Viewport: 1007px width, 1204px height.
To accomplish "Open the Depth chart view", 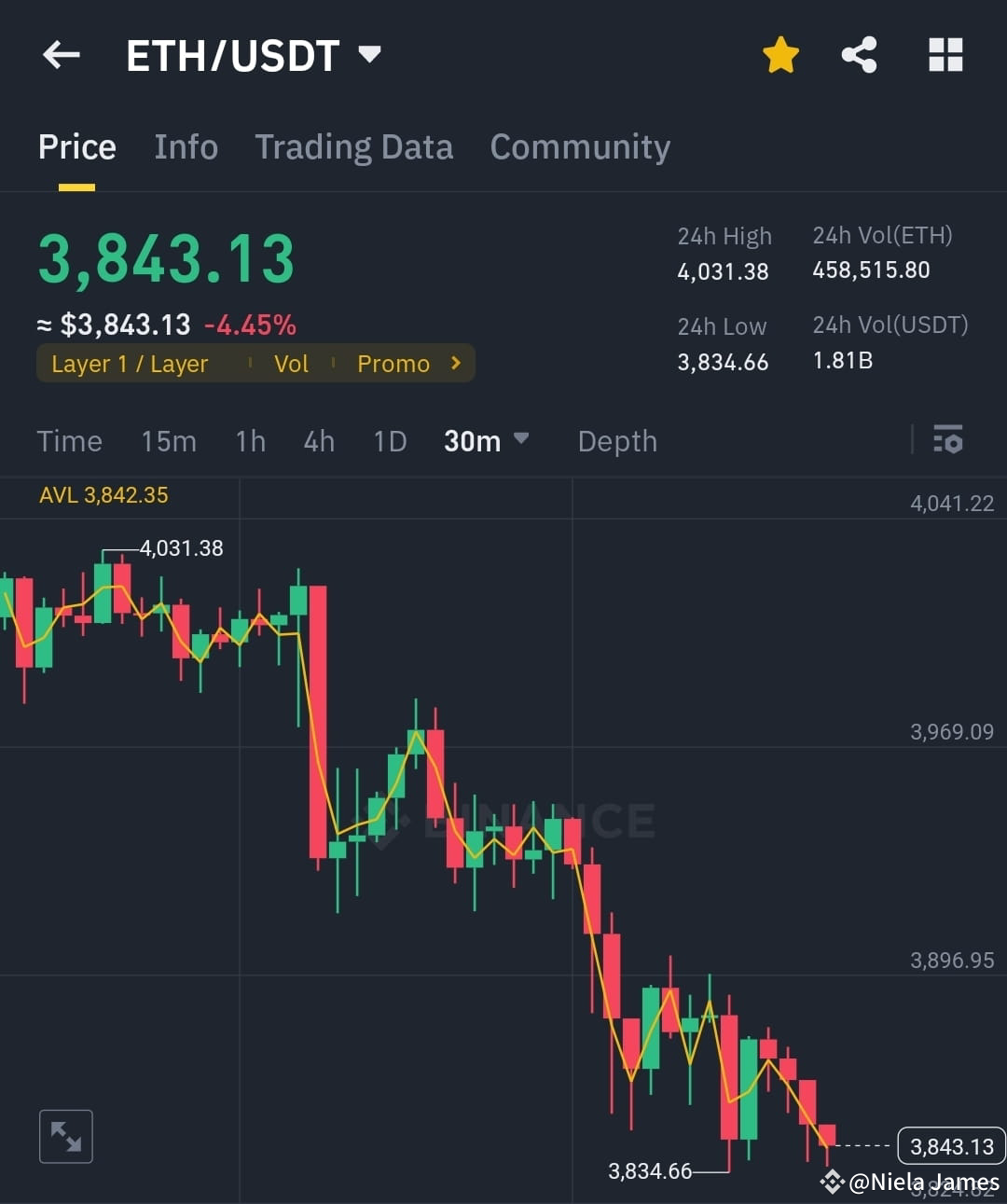I will 616,441.
